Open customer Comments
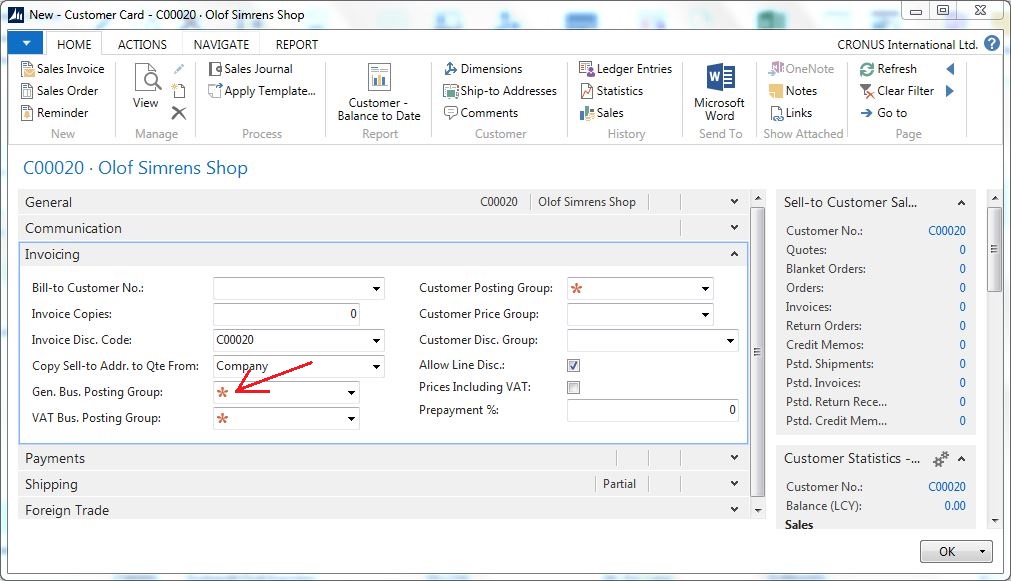1011x581 pixels. [x=481, y=112]
